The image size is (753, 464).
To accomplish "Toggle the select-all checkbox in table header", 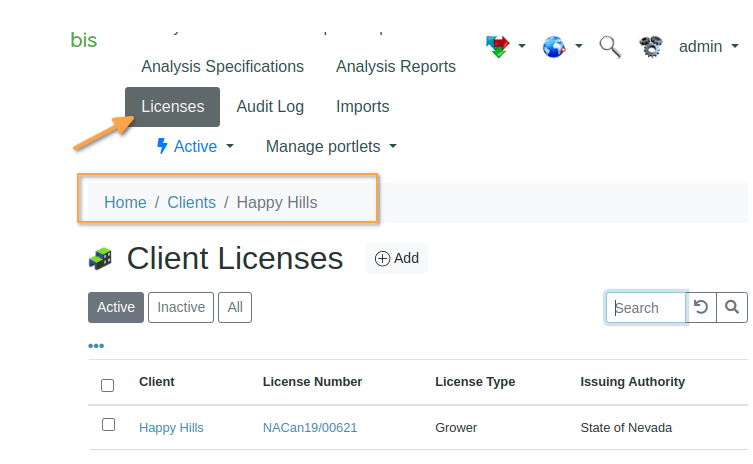I will tap(108, 385).
